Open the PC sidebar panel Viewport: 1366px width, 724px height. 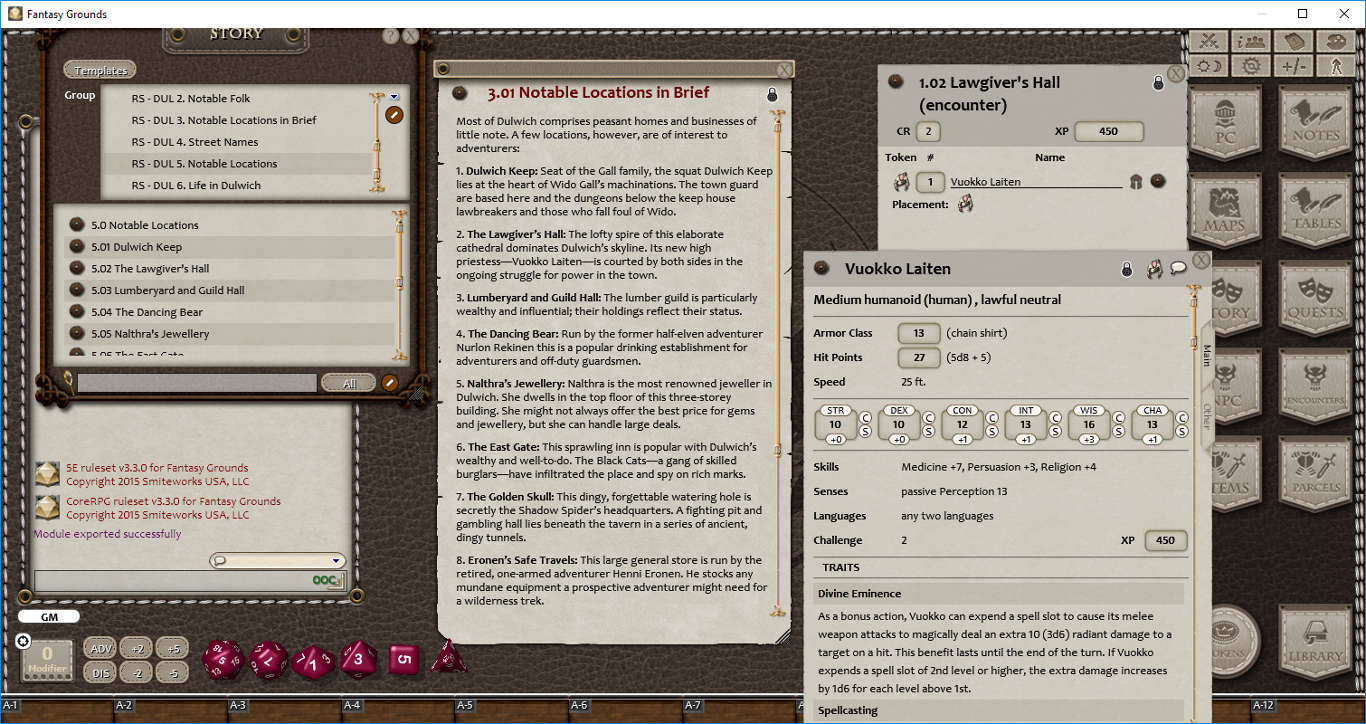(1227, 122)
